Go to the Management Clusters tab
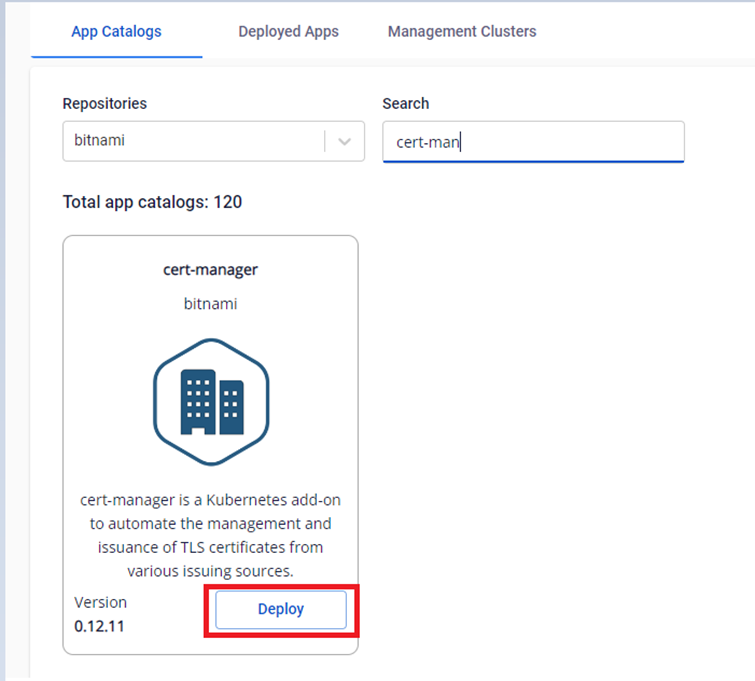 click(462, 32)
